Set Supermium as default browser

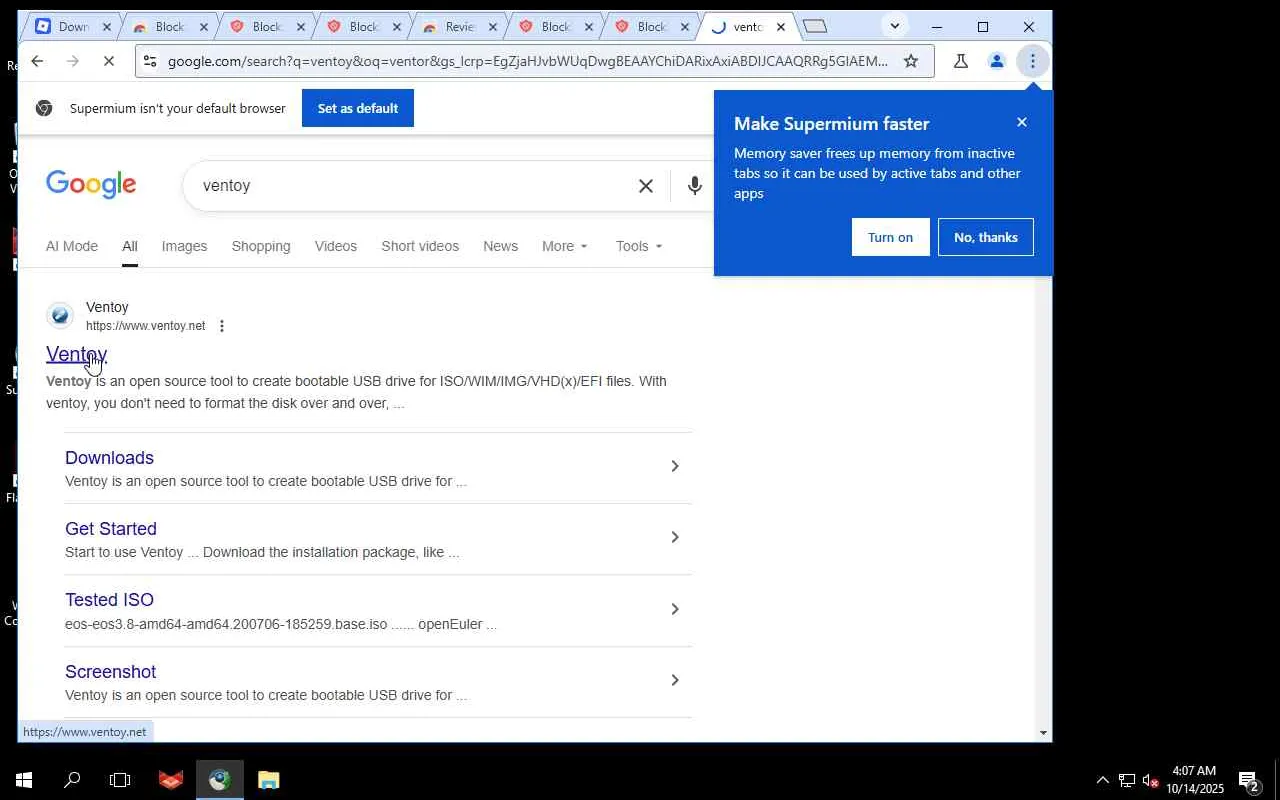pyautogui.click(x=358, y=108)
